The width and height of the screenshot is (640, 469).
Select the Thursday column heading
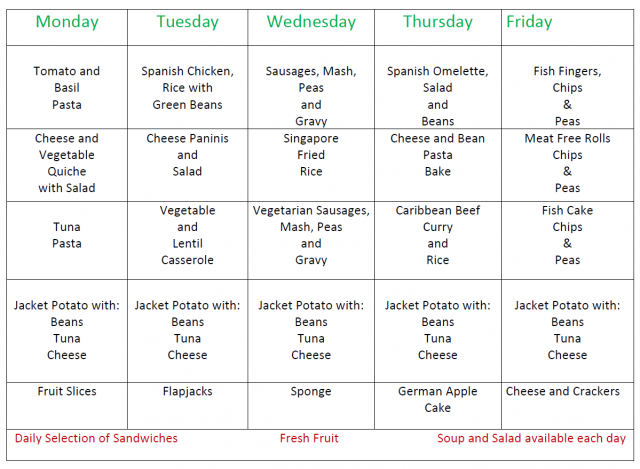437,22
